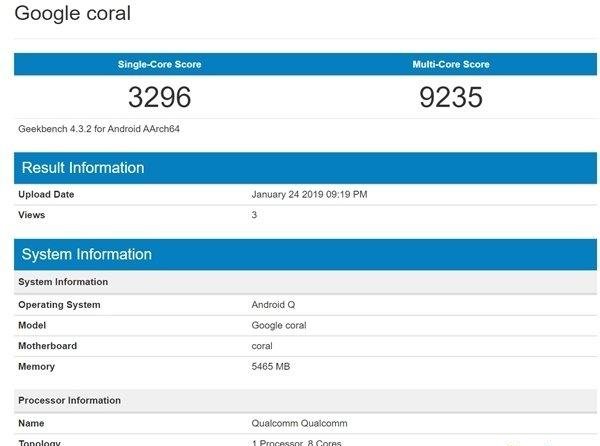Click the blue System Information section header
This screenshot has width=600, height=446.
click(305, 254)
